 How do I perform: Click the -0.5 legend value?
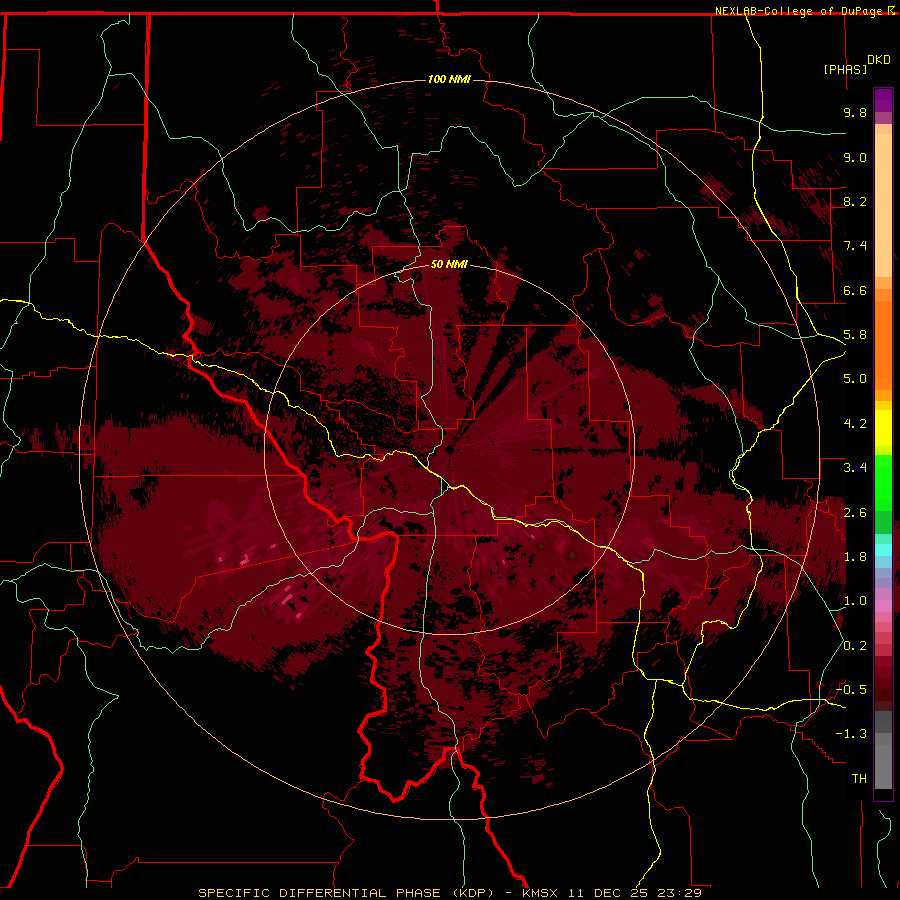pos(851,690)
